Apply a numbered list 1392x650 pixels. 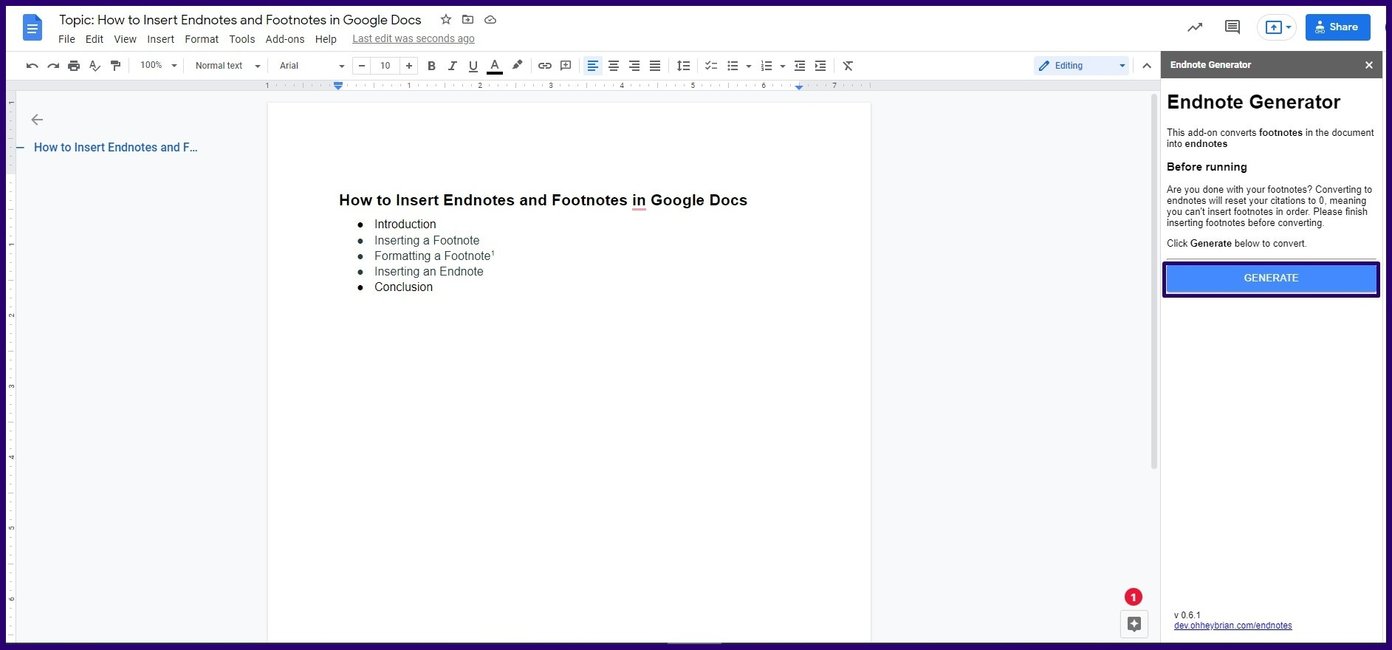(767, 66)
